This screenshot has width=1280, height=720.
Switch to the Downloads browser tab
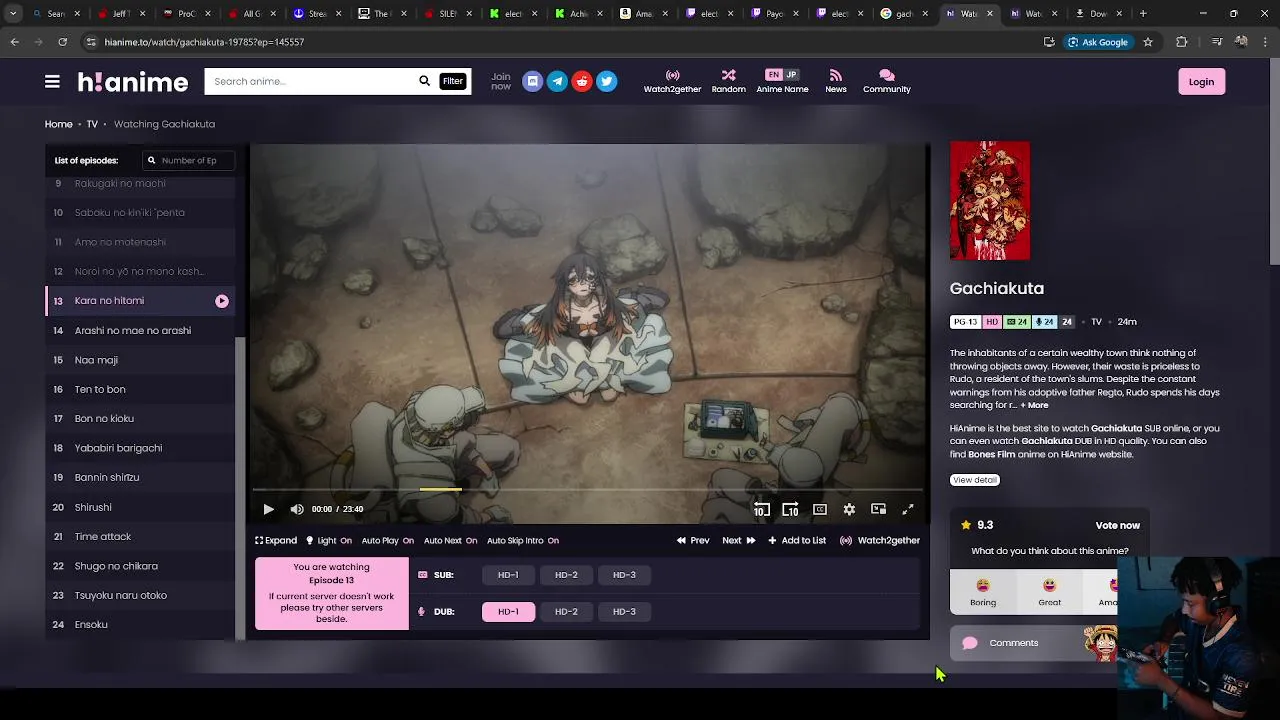coord(1097,14)
